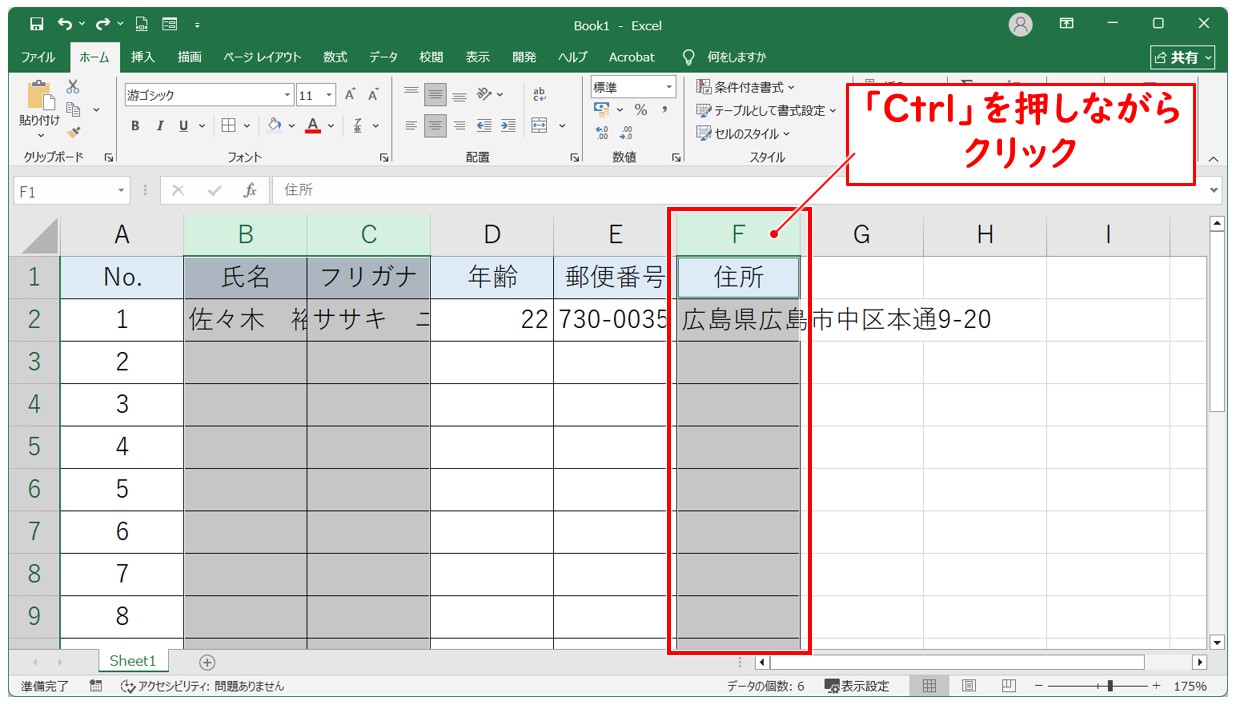The image size is (1236, 704).
Task: Switch to the ページ レイアウト tab
Action: click(x=262, y=57)
